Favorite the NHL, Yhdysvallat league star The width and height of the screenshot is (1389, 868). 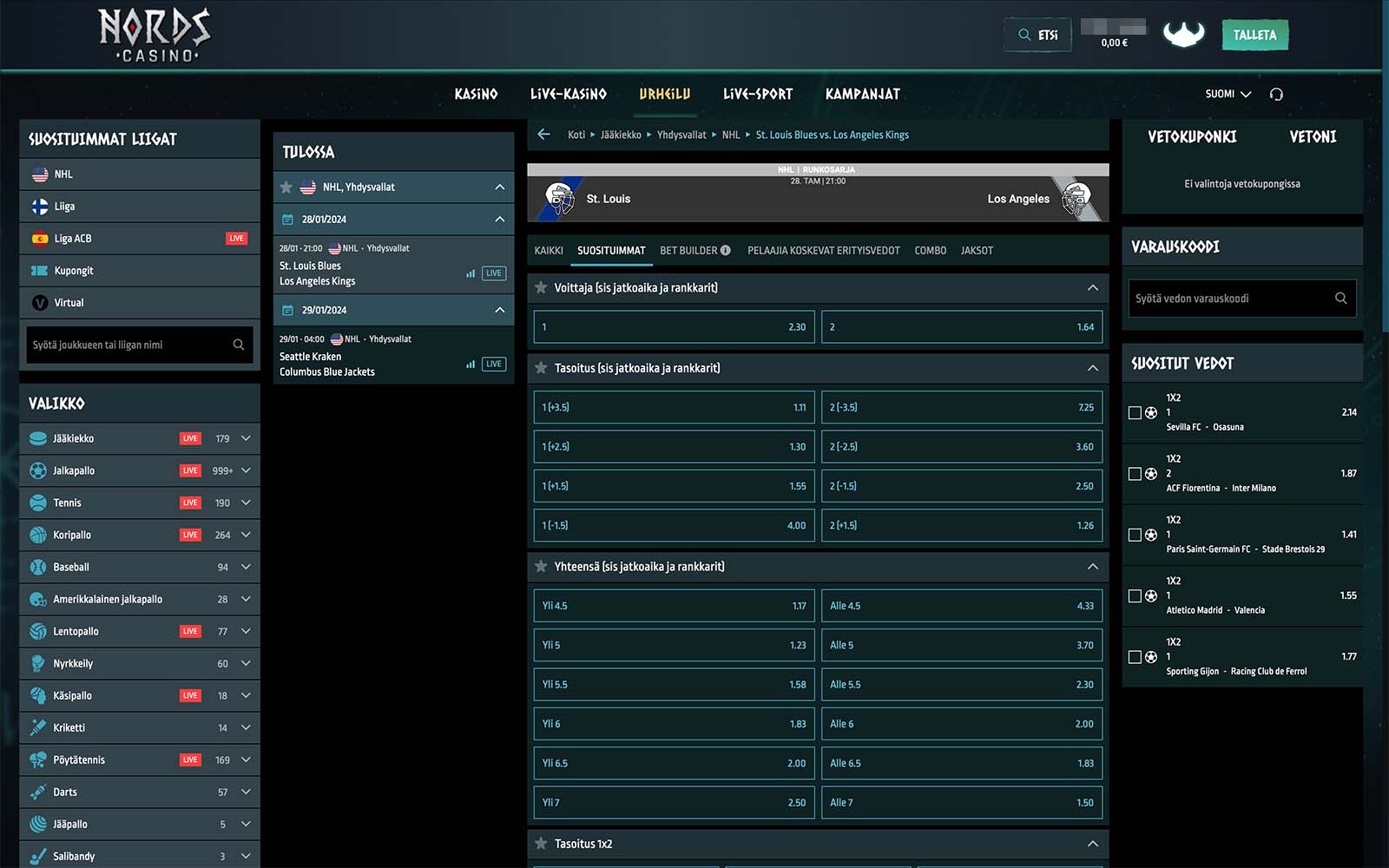pos(286,187)
